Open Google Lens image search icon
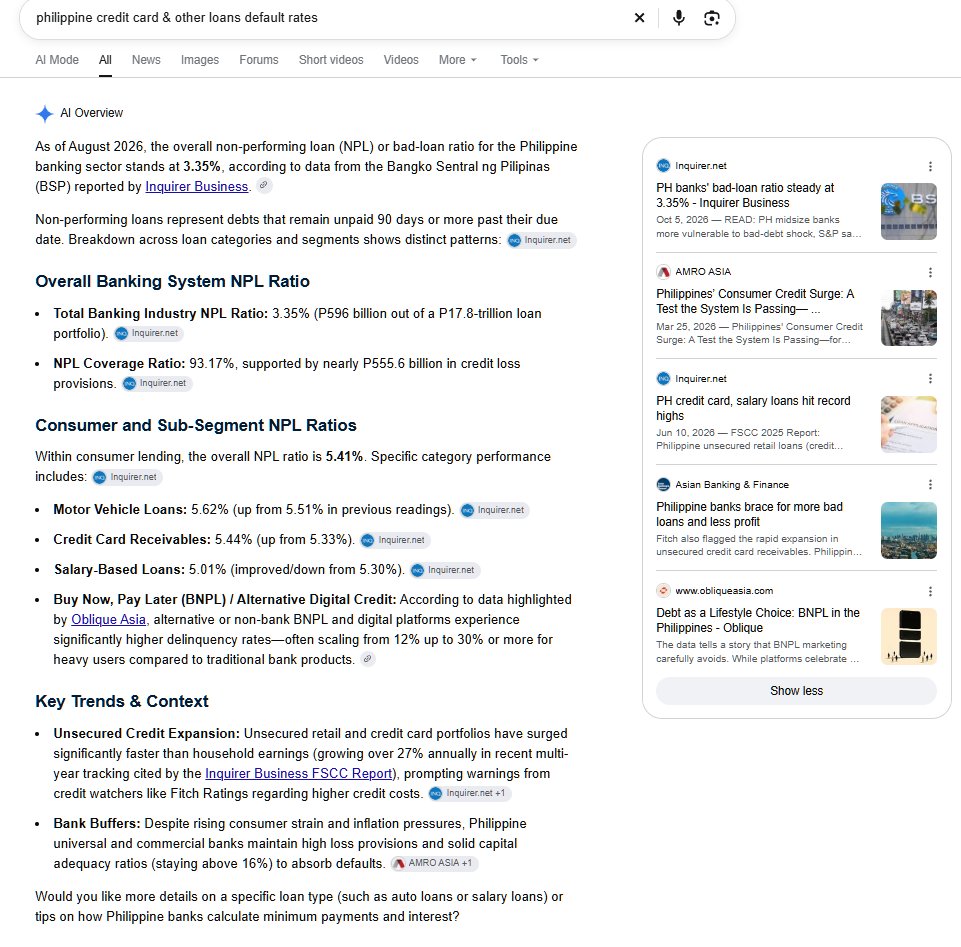This screenshot has width=961, height=947. coord(712,18)
